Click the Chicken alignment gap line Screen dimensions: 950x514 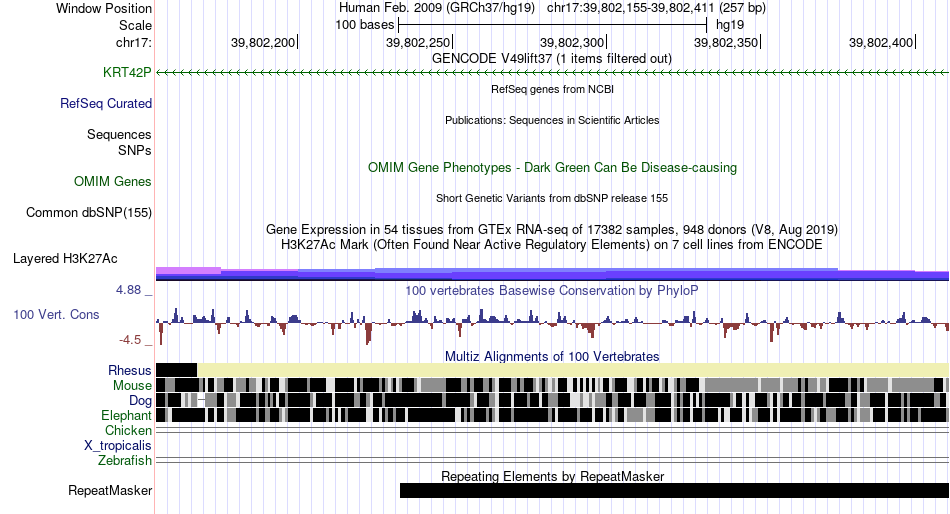click(x=553, y=430)
